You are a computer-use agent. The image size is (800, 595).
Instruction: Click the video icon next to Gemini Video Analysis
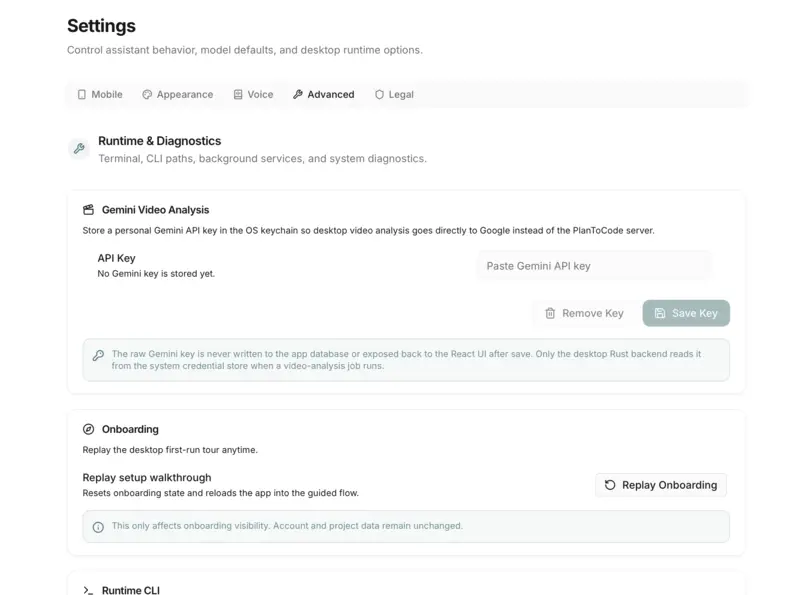pyautogui.click(x=88, y=210)
